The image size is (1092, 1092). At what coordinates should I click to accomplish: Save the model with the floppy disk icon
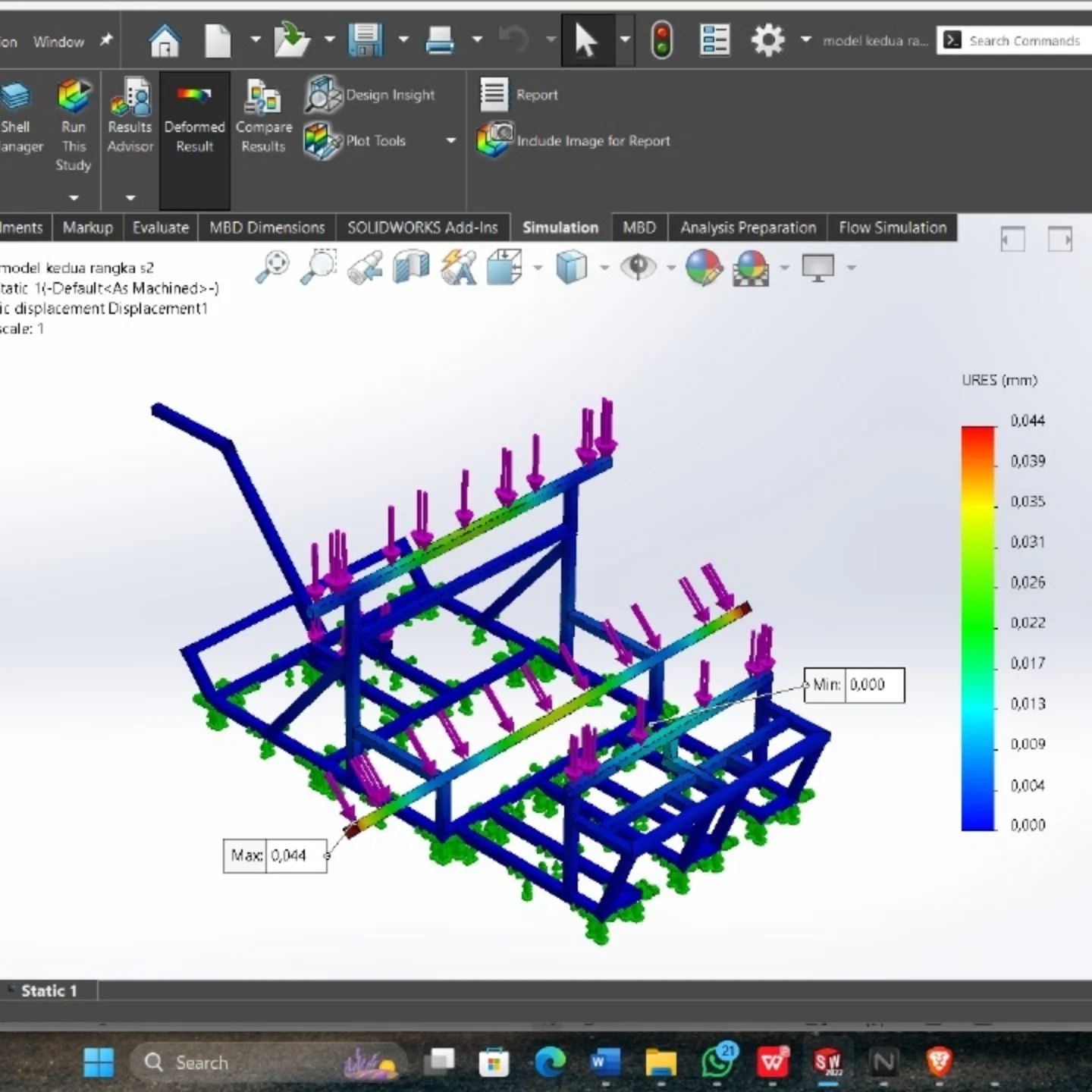[366, 40]
